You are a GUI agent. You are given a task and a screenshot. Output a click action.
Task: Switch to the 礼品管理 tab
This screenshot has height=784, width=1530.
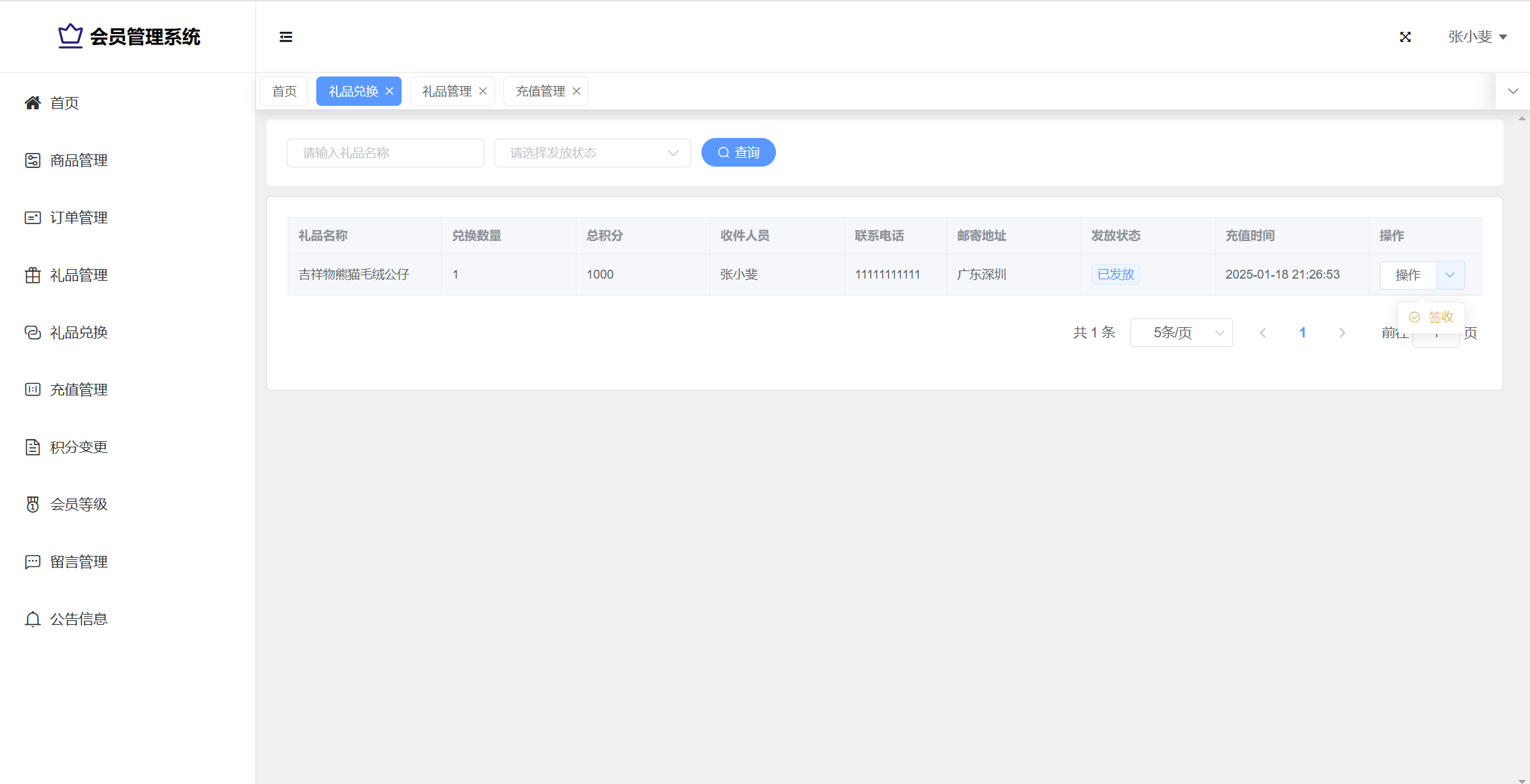point(447,92)
